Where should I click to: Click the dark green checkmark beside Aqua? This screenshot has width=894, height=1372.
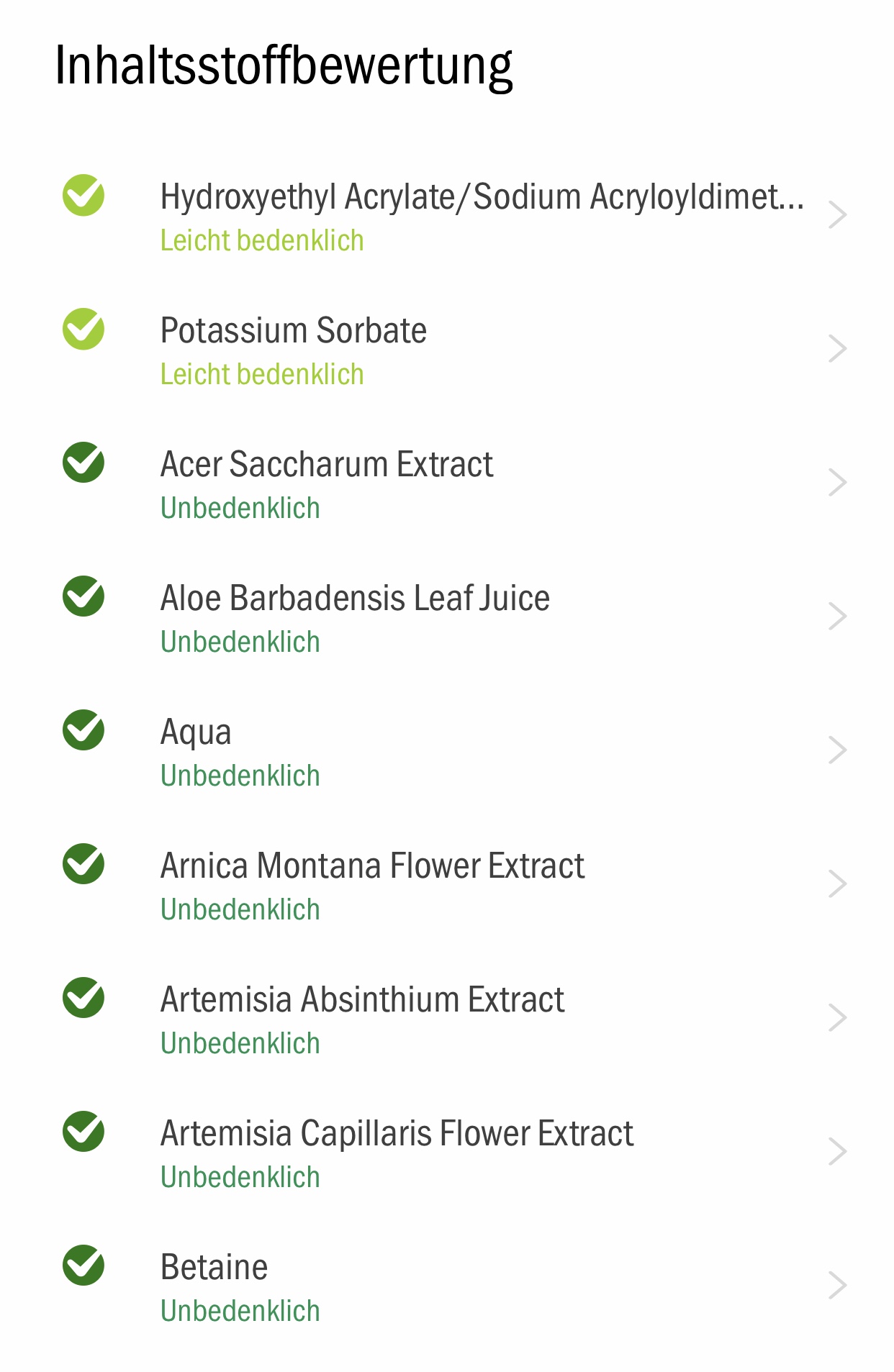pyautogui.click(x=83, y=730)
